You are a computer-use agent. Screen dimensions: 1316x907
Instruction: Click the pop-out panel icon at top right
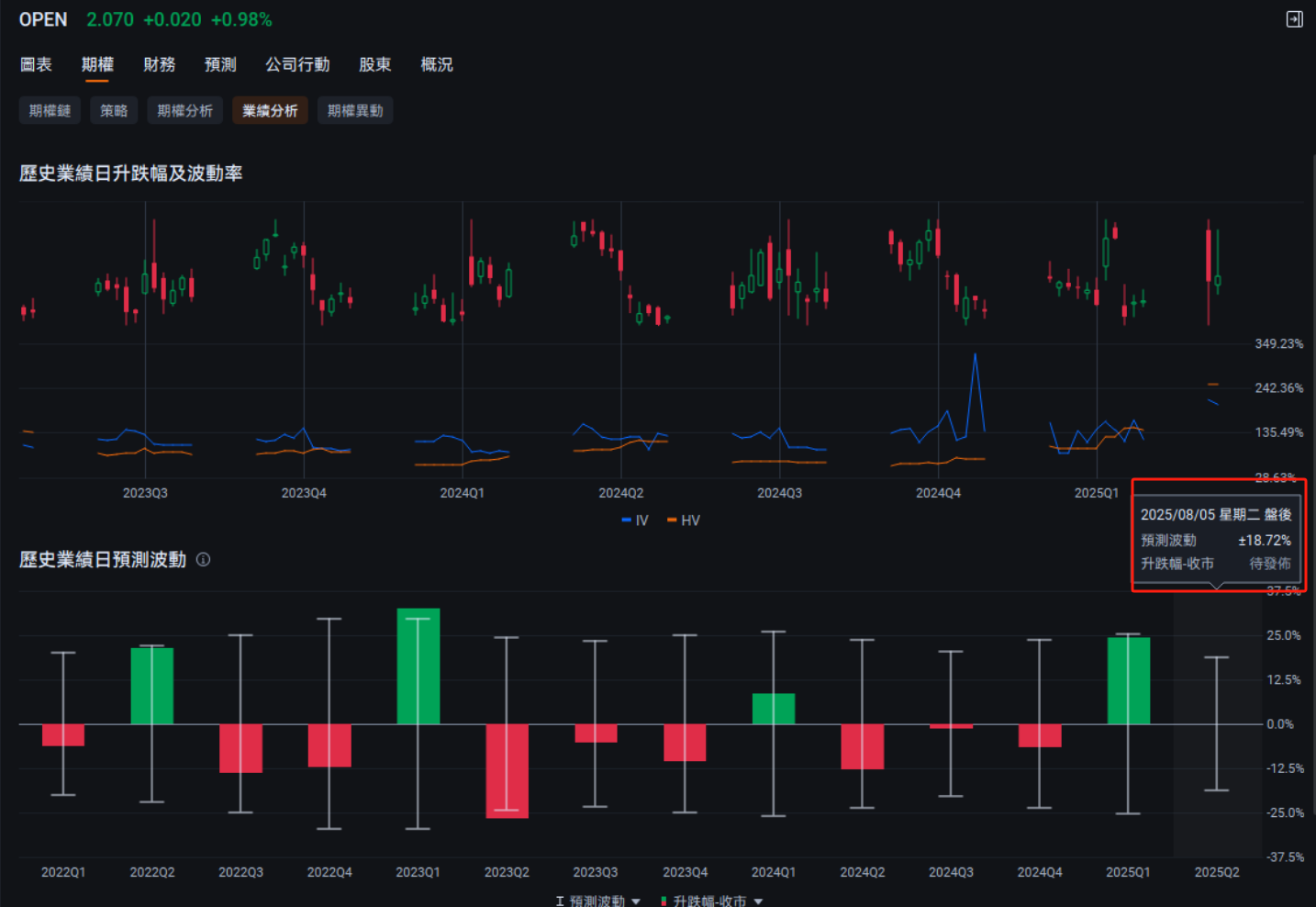point(1294,19)
